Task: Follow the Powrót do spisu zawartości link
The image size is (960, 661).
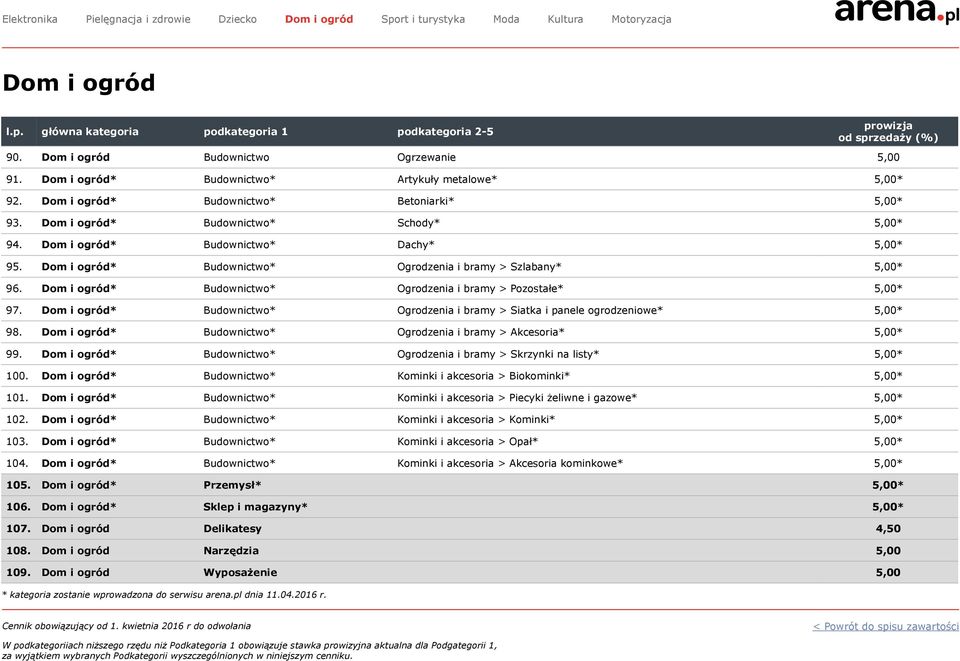Action: [x=885, y=626]
